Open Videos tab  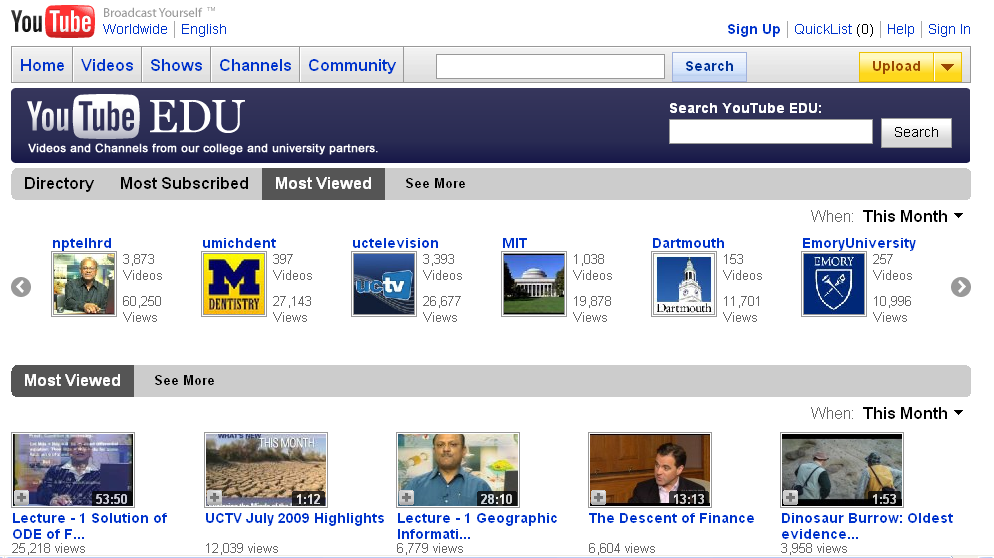pyautogui.click(x=107, y=65)
